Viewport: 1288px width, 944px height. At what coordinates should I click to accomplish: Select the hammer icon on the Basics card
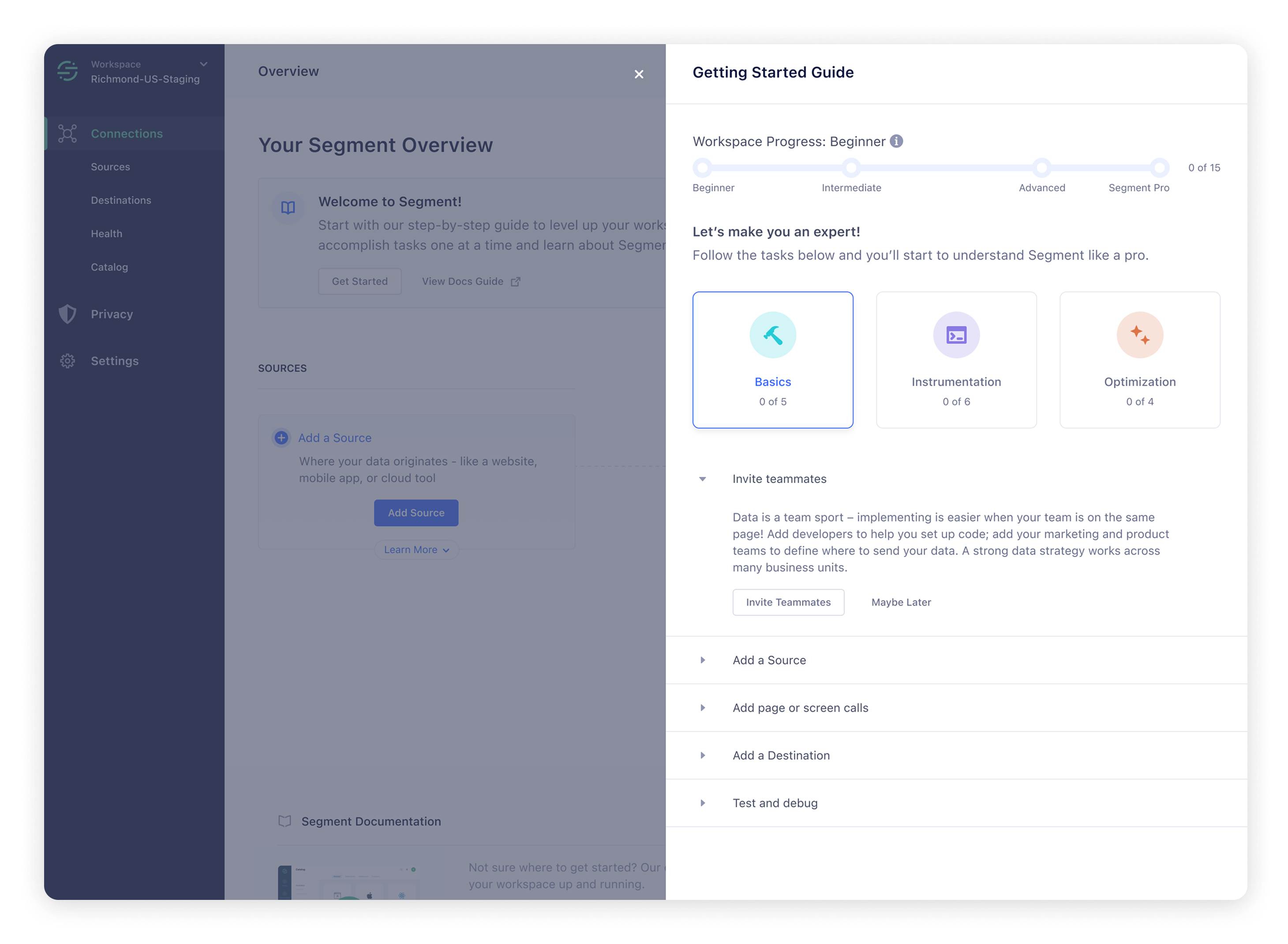[772, 334]
